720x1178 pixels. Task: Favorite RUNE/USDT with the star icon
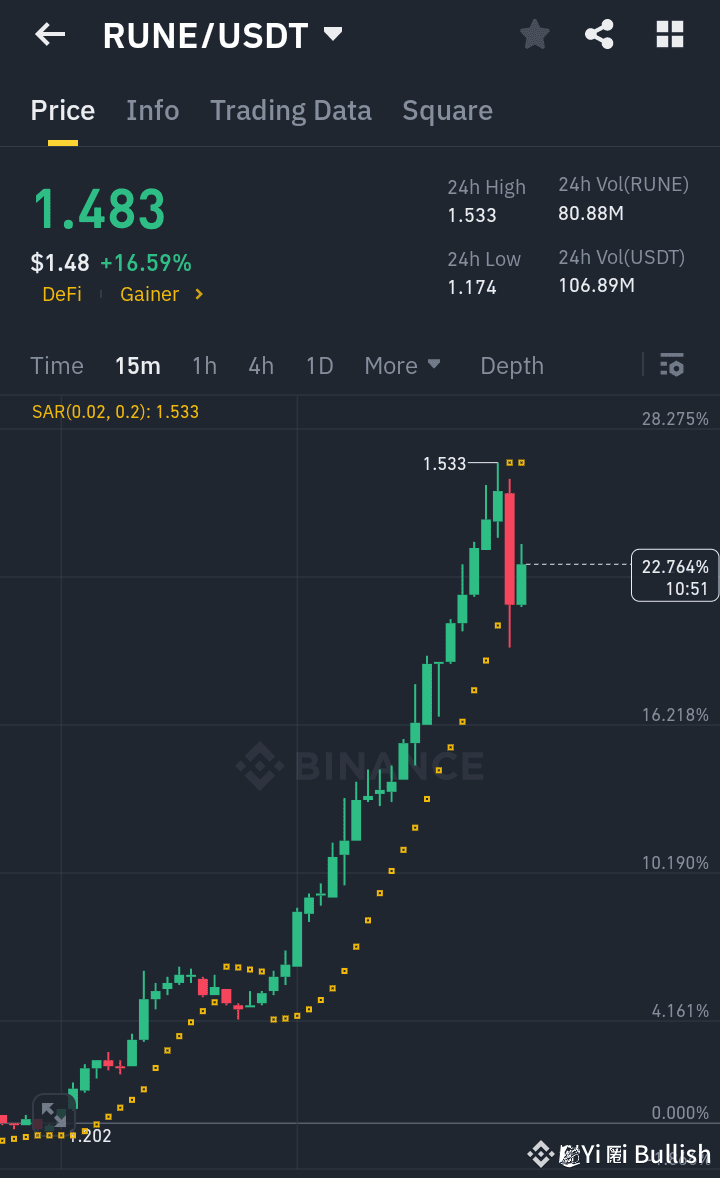click(534, 33)
